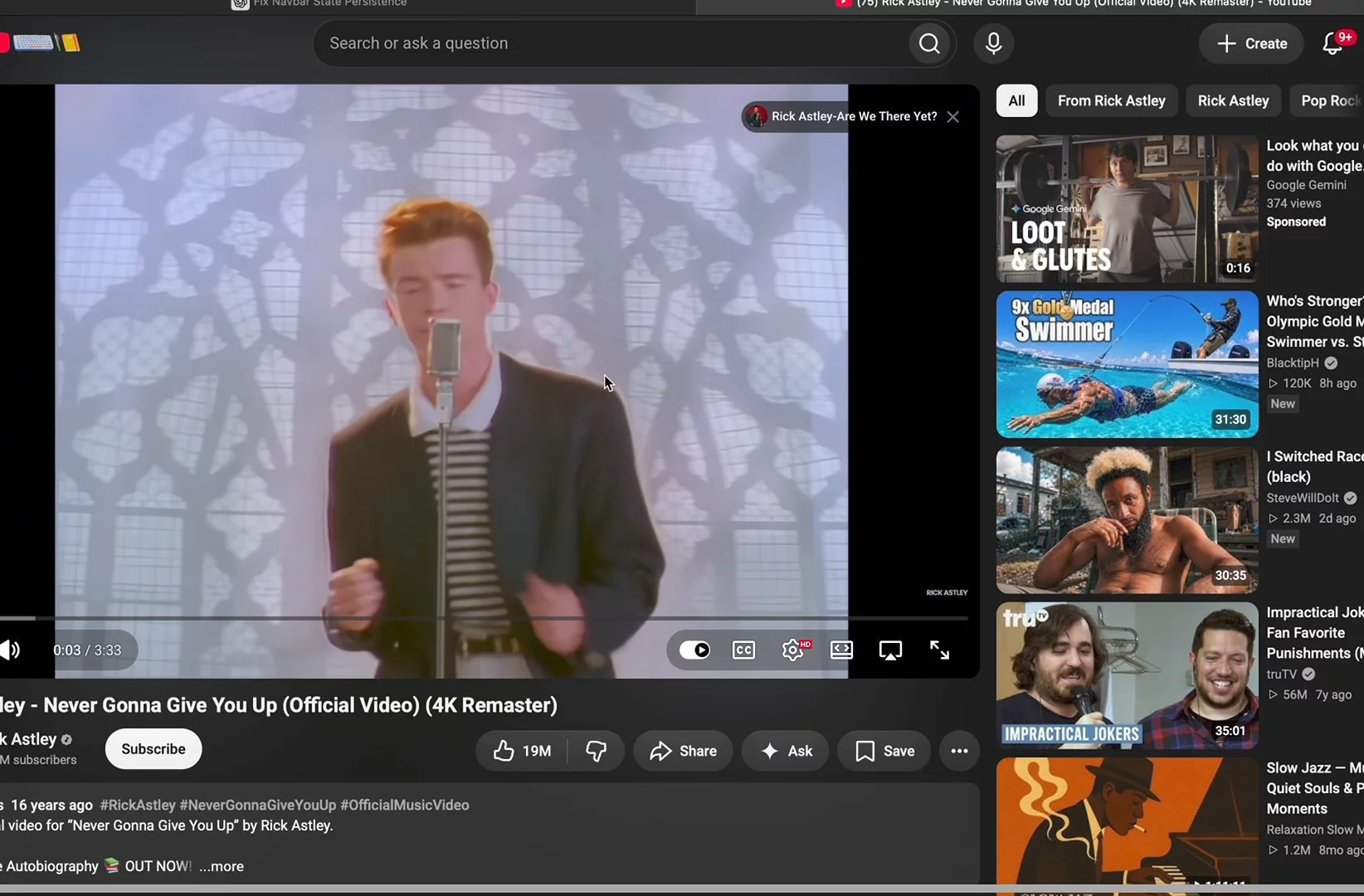Start voice search with microphone icon

[993, 43]
